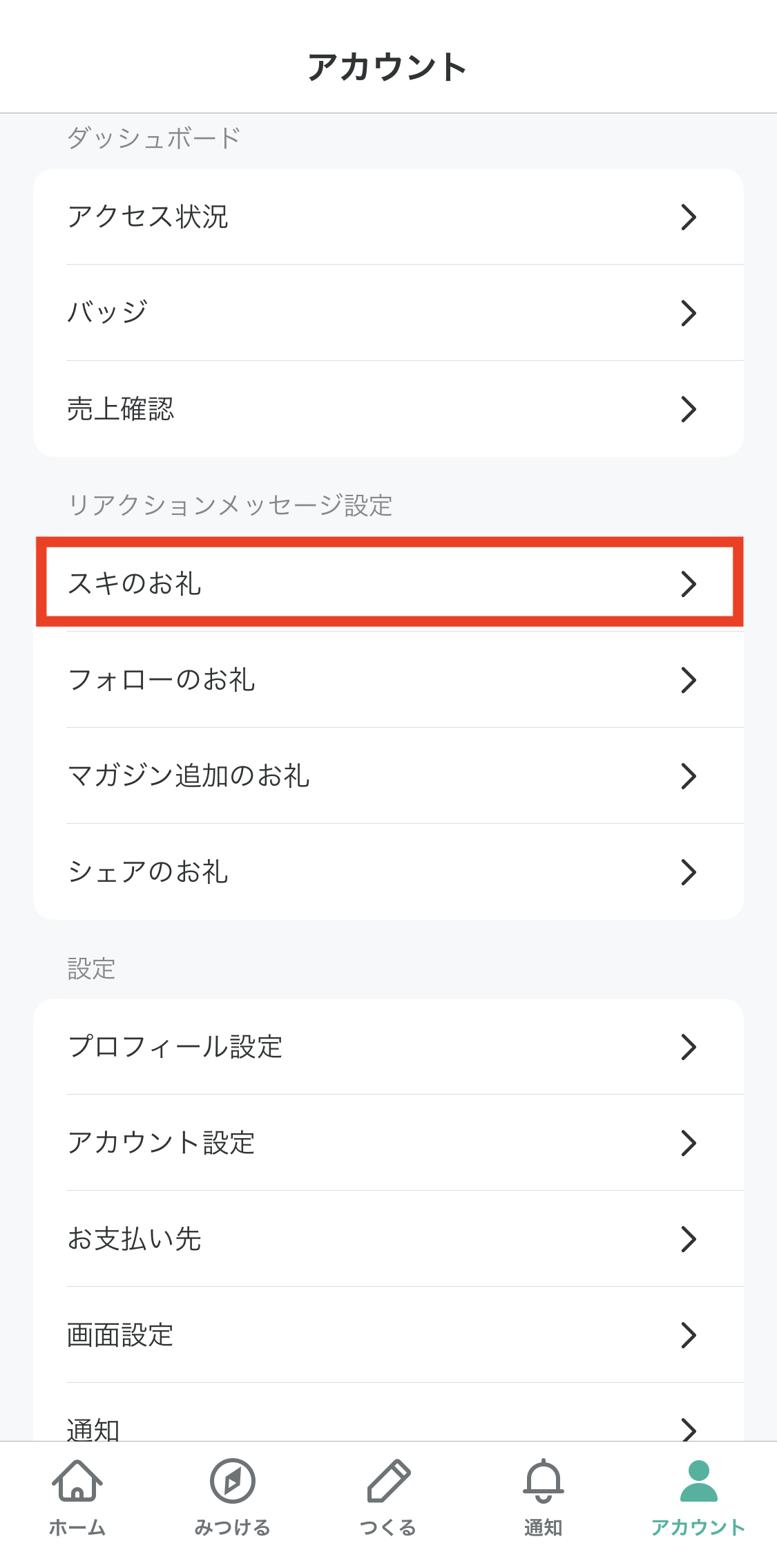Image resolution: width=777 pixels, height=1568 pixels.
Task: Tap the pencil Create icon
Action: click(x=388, y=1481)
